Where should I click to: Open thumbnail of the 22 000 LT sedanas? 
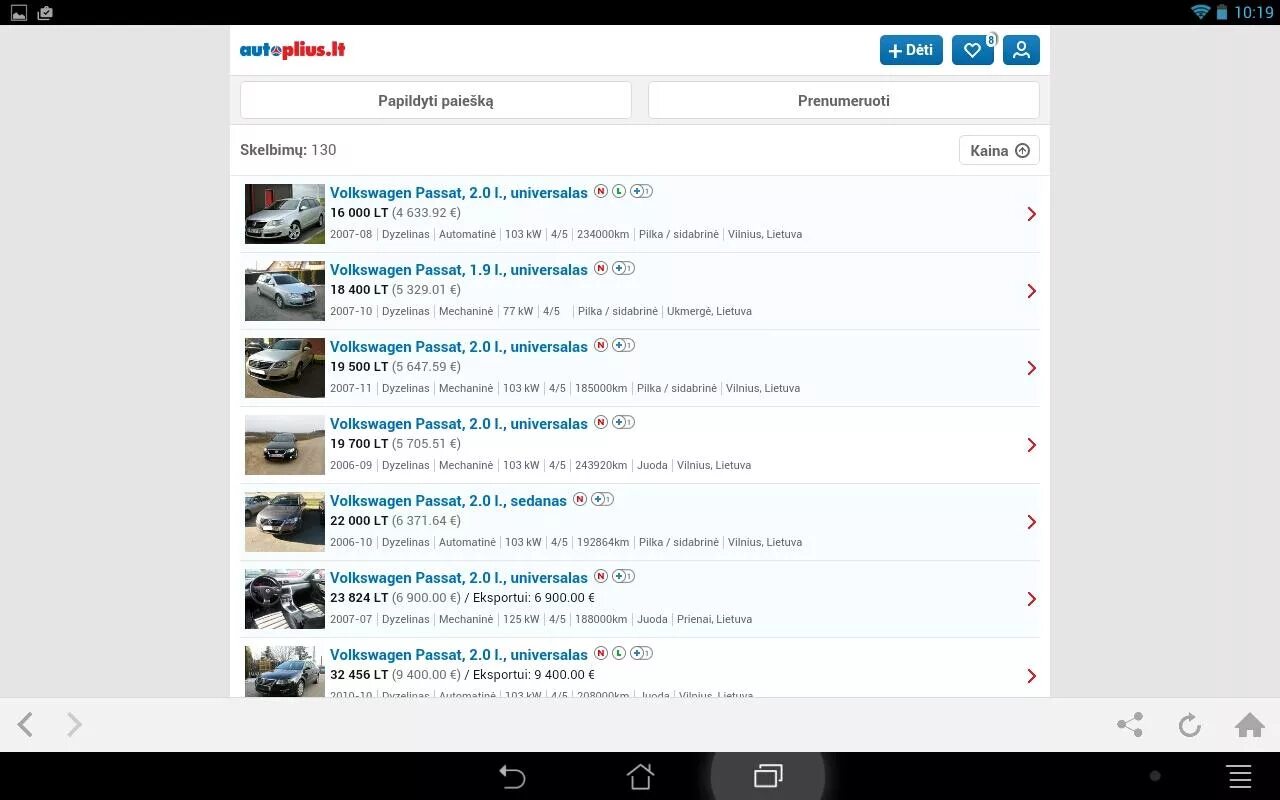click(285, 522)
